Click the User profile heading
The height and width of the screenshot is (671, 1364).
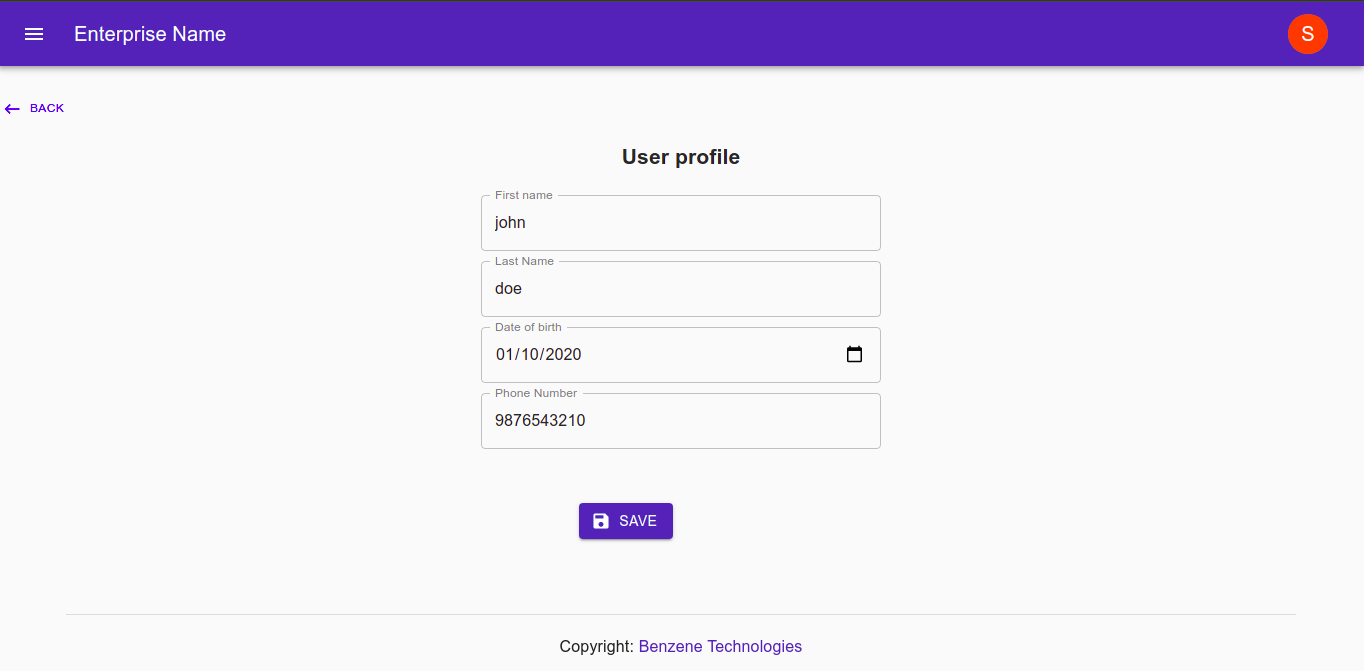pyautogui.click(x=680, y=157)
